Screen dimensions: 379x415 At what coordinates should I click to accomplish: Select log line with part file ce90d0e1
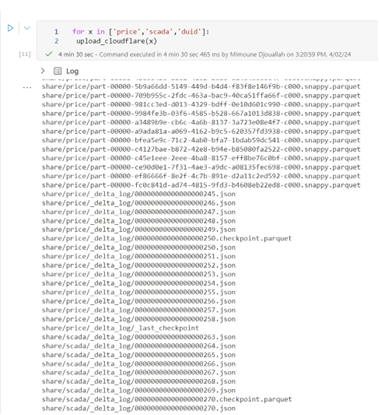click(x=201, y=167)
